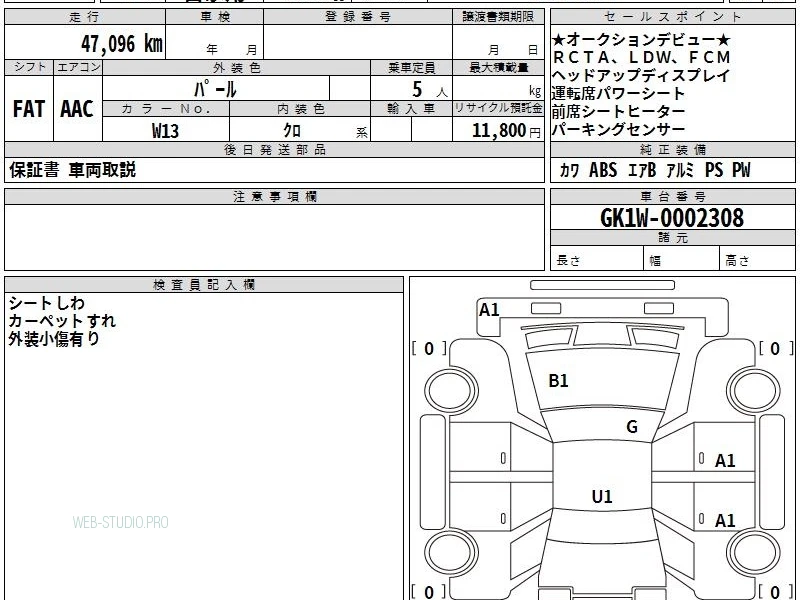The image size is (800, 600).
Task: Click the B1 mark on the hood
Action: (x=558, y=381)
